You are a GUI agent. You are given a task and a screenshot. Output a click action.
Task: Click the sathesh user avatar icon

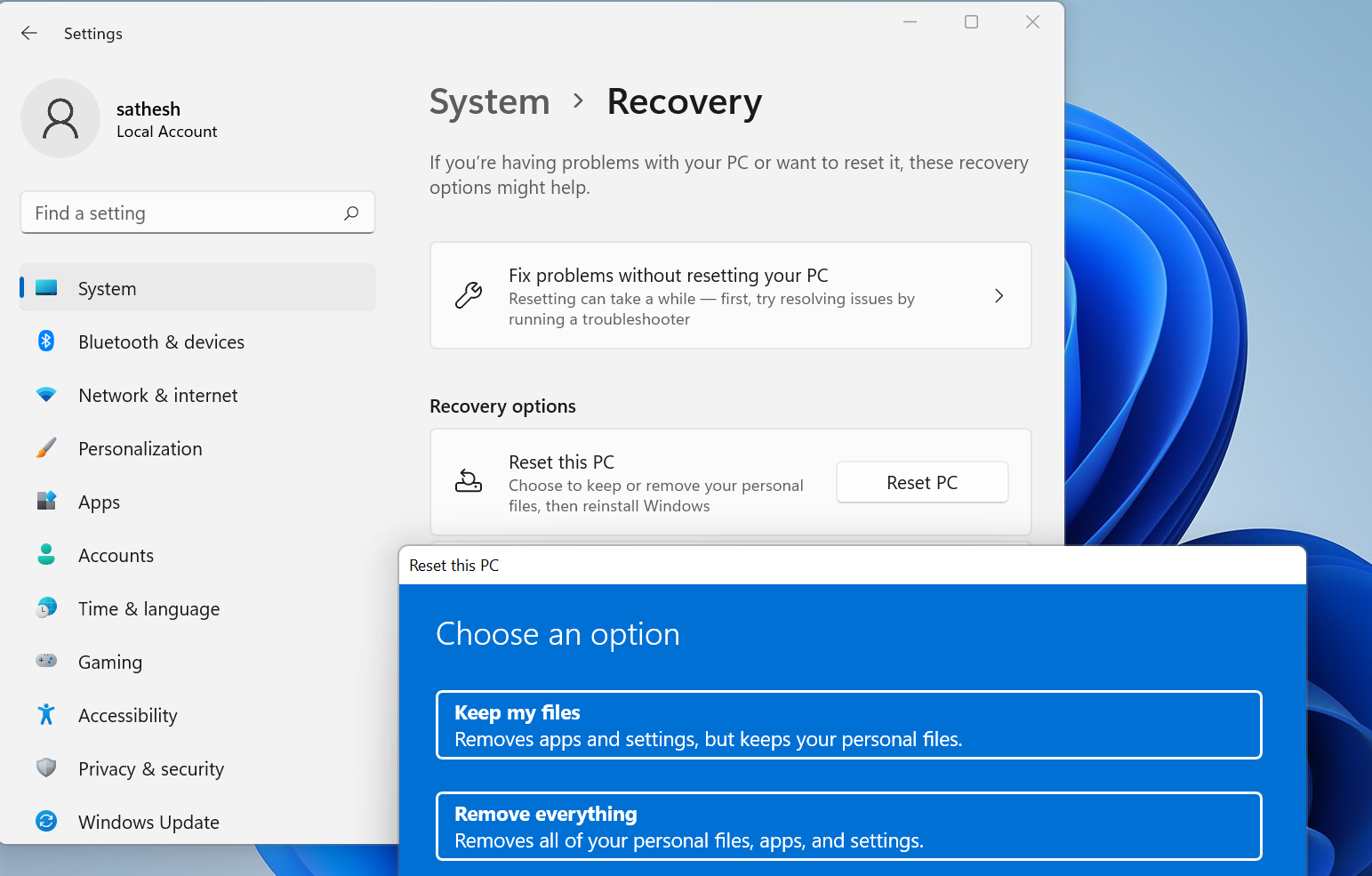[60, 118]
